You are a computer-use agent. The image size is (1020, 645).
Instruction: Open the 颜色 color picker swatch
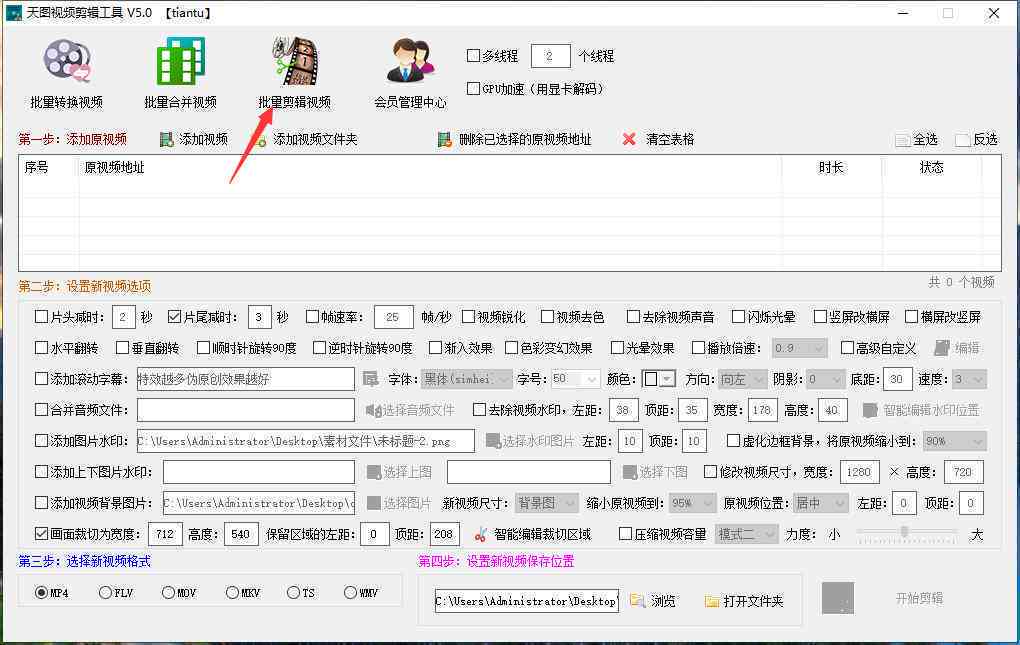(658, 379)
